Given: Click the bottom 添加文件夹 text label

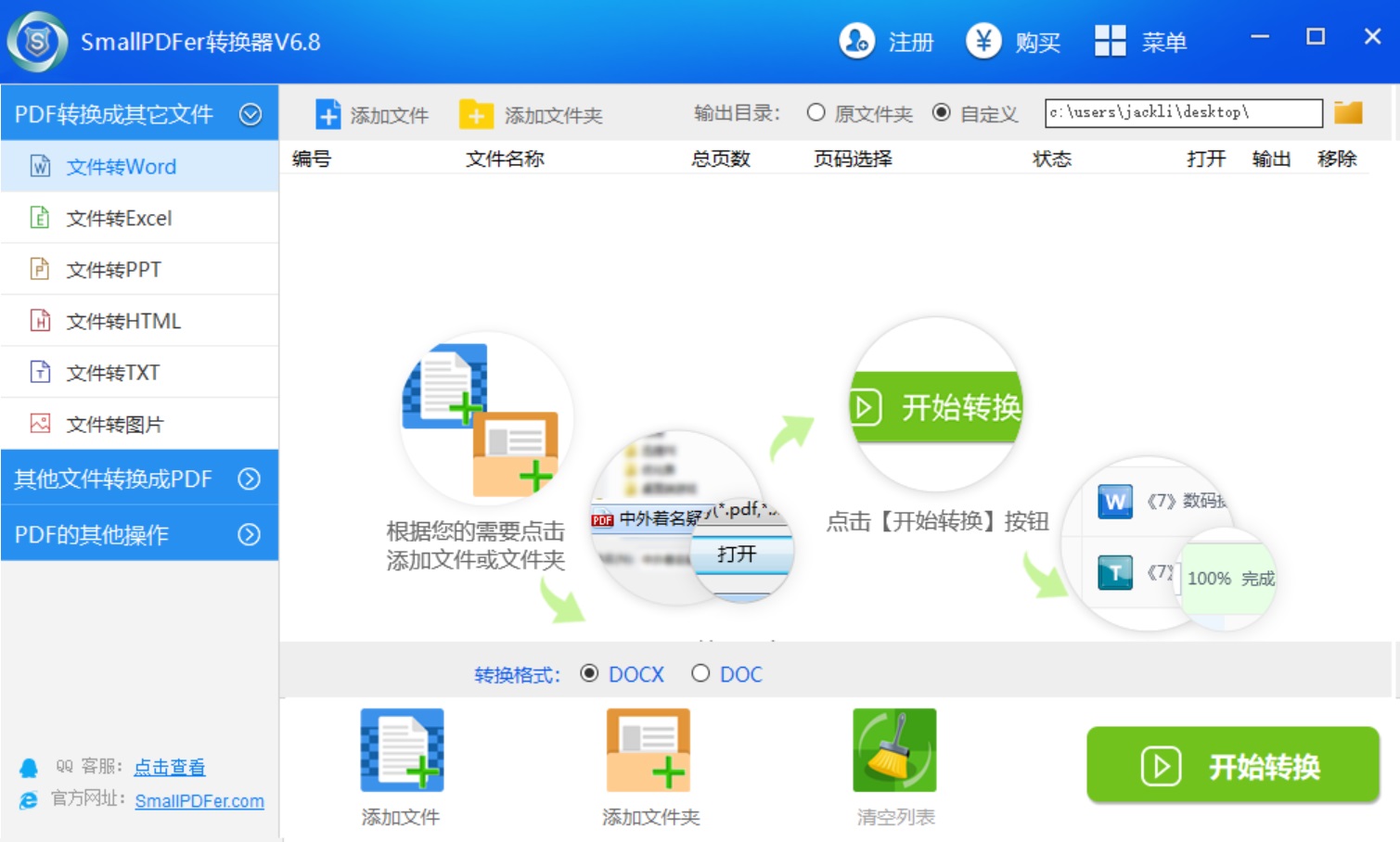Looking at the screenshot, I should pos(650,817).
